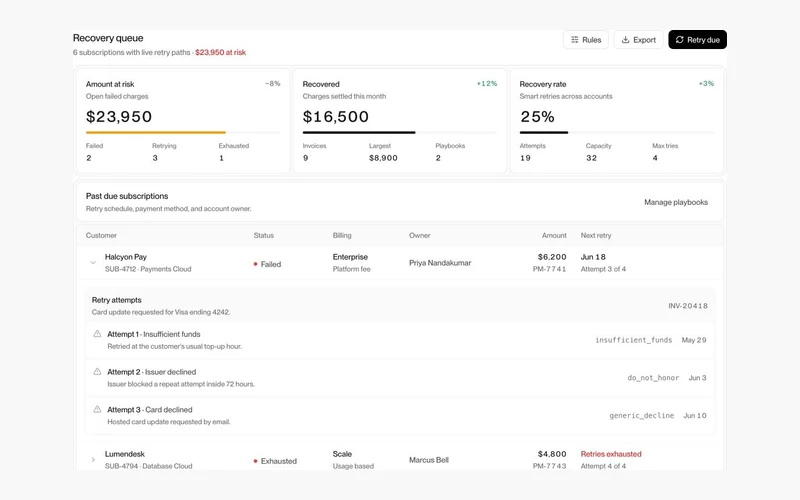This screenshot has height=500, width=800.
Task: Click the Recovered progress bar
Action: (x=399, y=133)
